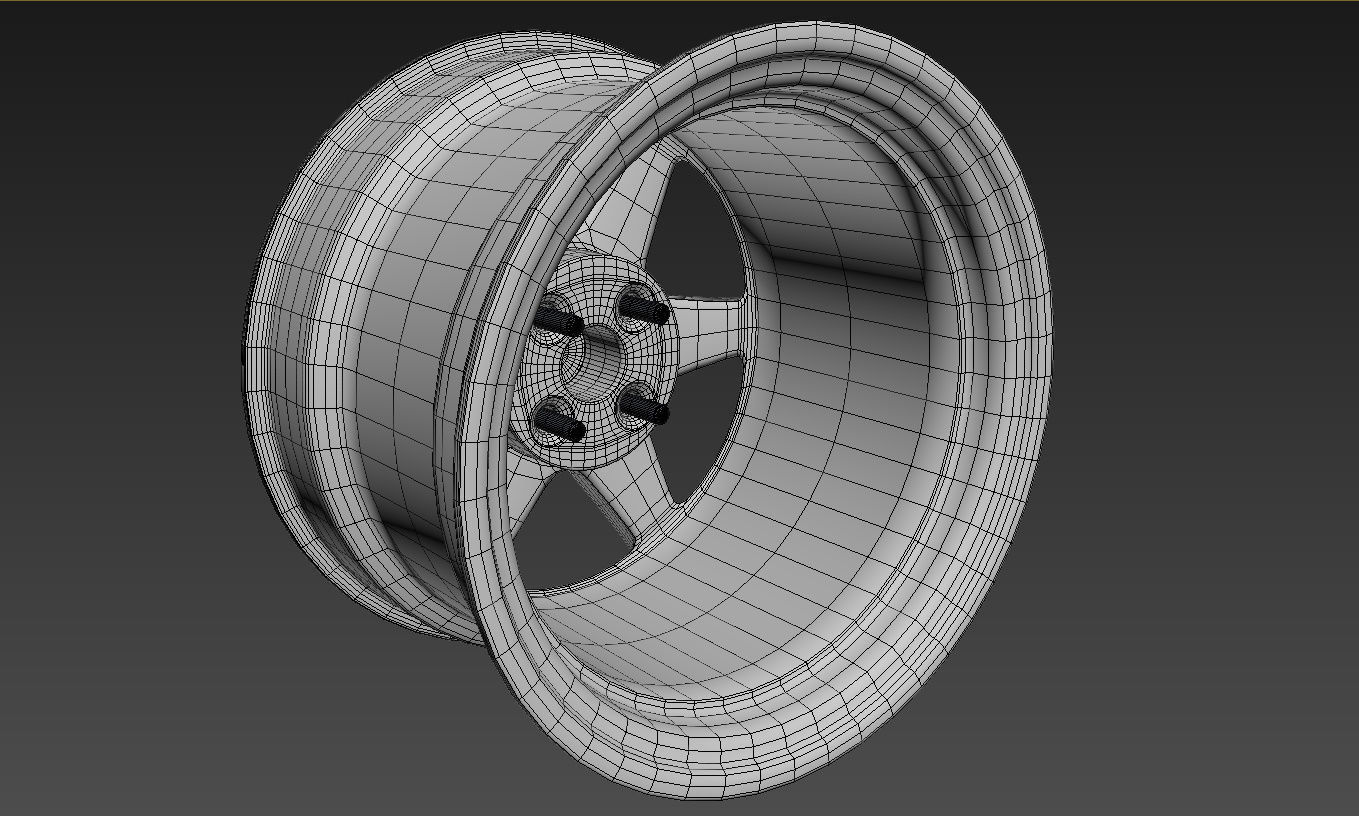This screenshot has height=816, width=1359.
Task: Select the upper-right wheel stud bolt
Action: click(x=644, y=307)
